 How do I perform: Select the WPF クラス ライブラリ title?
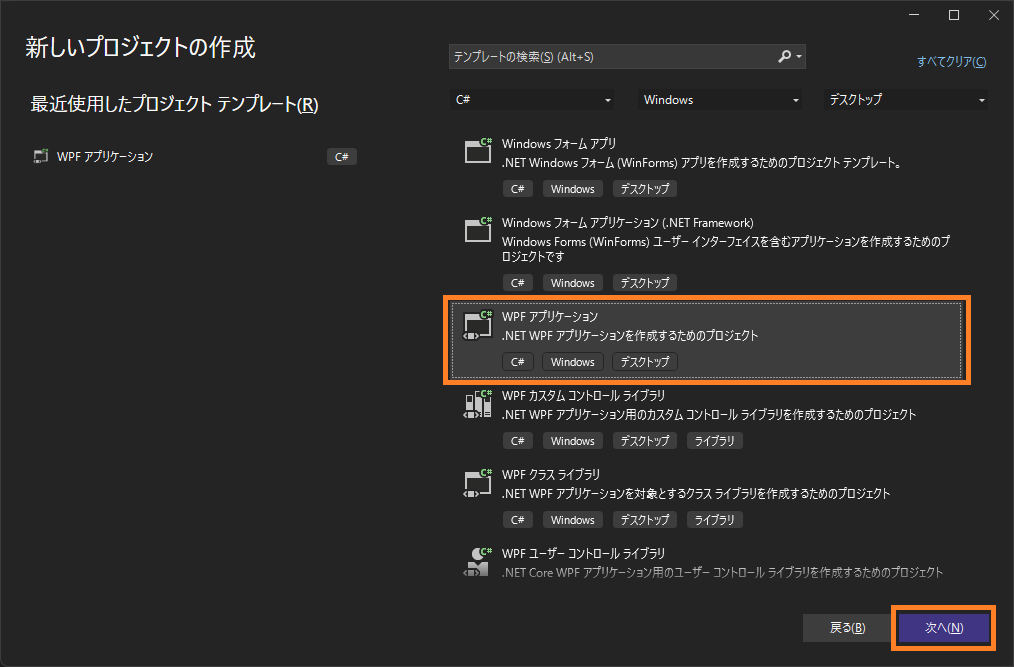click(550, 474)
